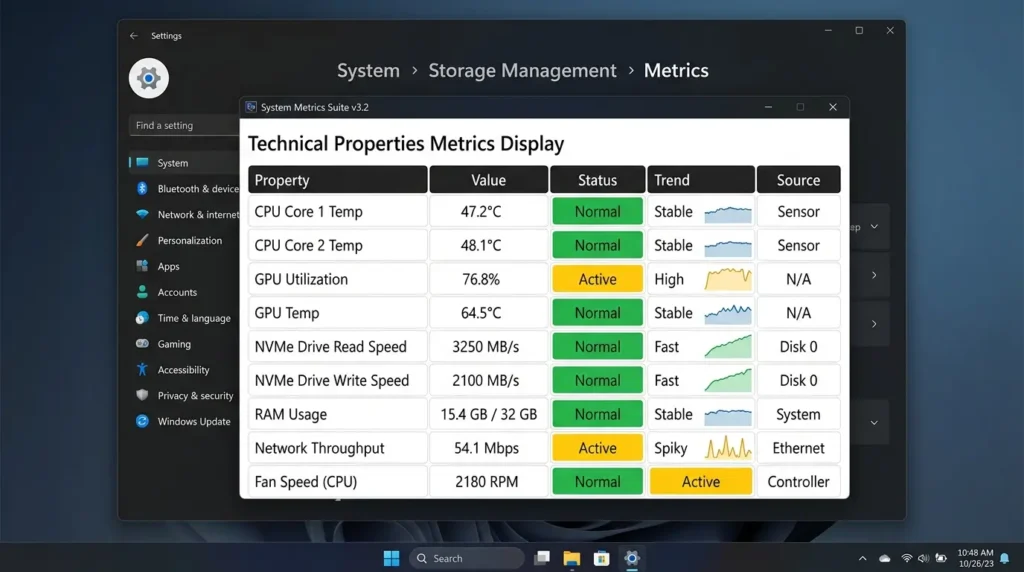Expand the top dropdown chevron in Settings

(874, 227)
